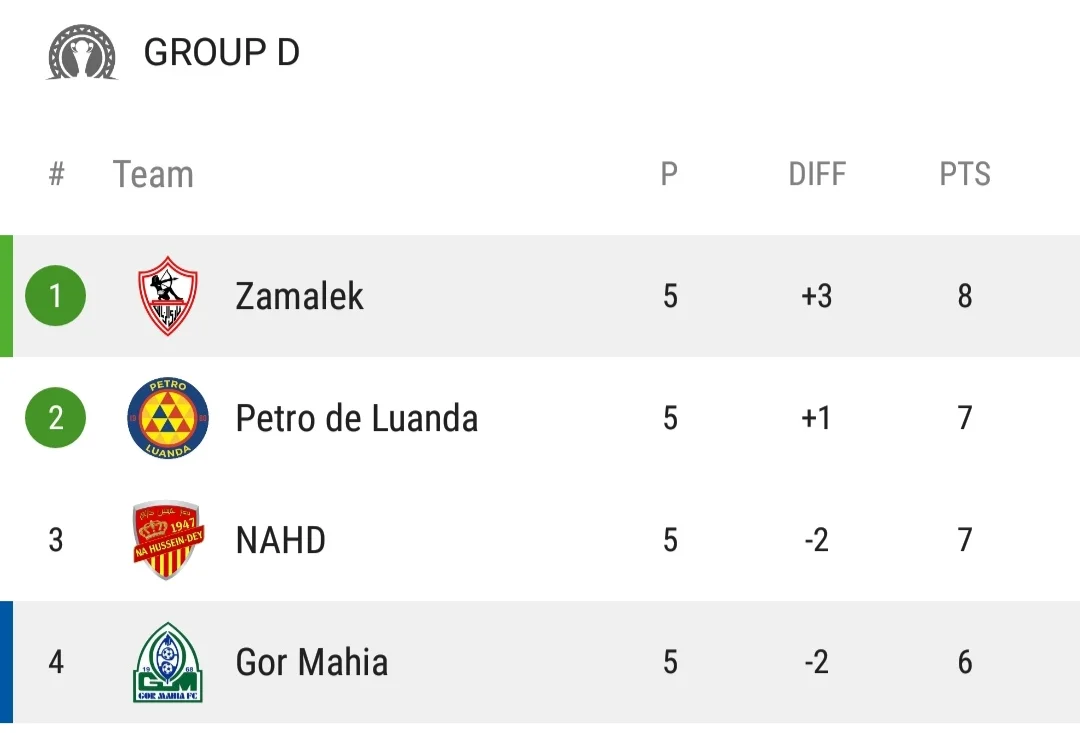Viewport: 1080px width, 733px height.
Task: Click Gor Mahia's rank number 4
Action: [x=56, y=662]
